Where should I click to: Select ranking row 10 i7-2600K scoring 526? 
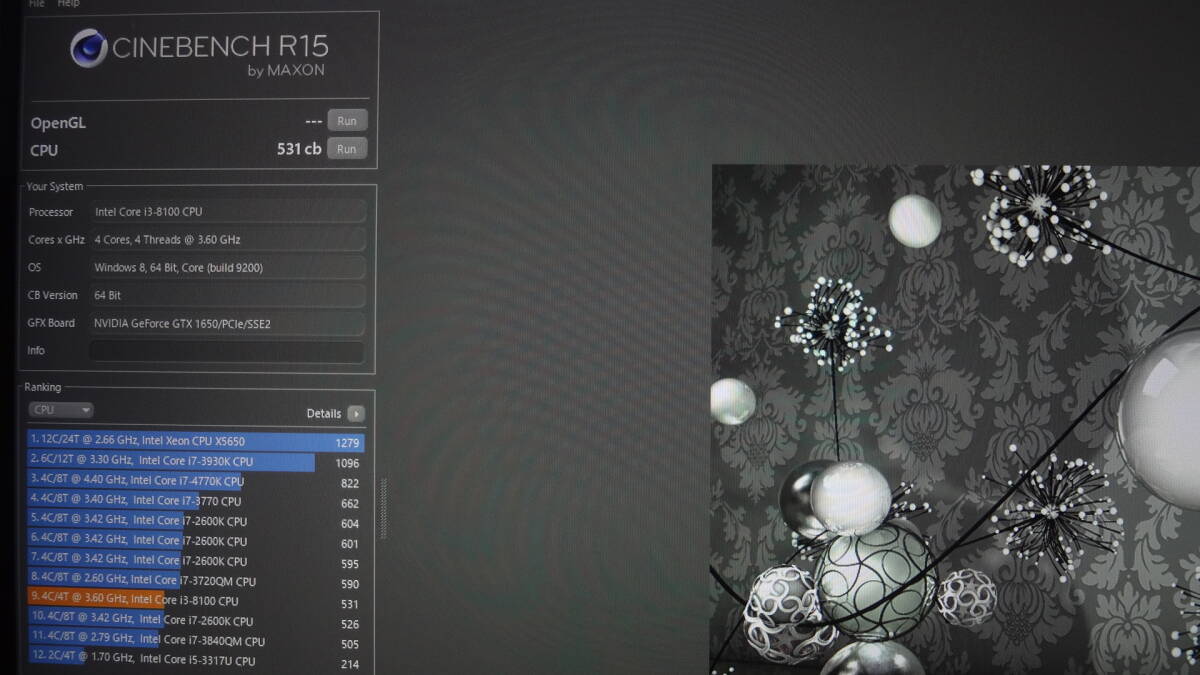pos(196,622)
